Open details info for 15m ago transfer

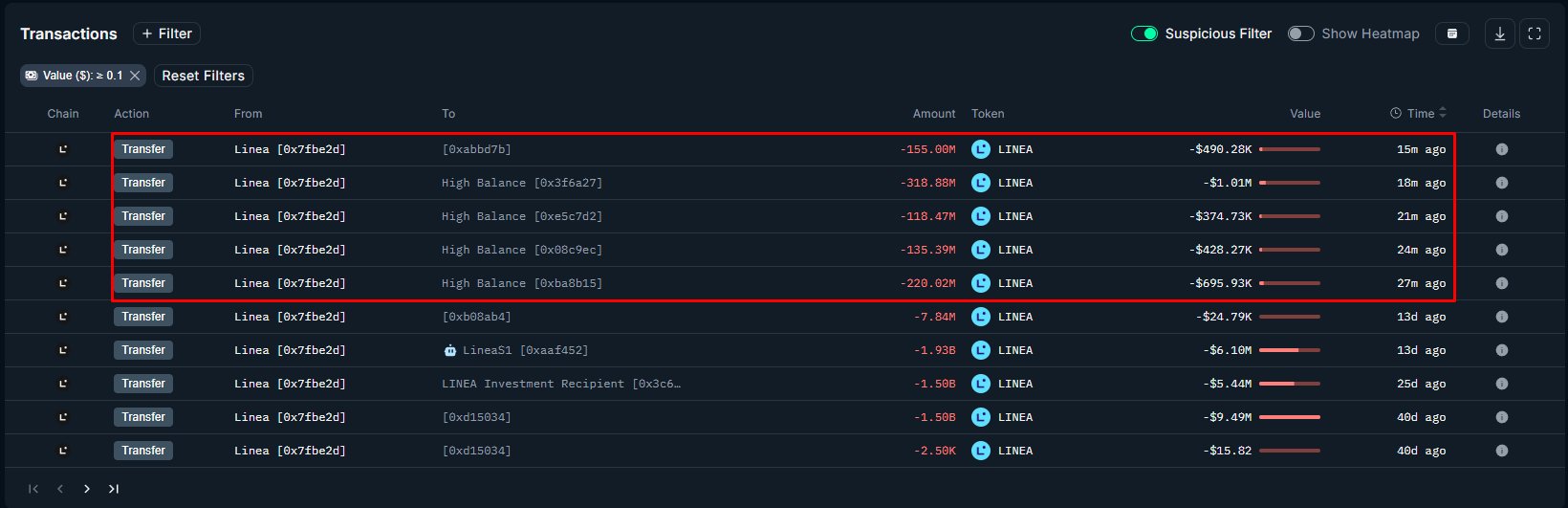coord(1501,149)
